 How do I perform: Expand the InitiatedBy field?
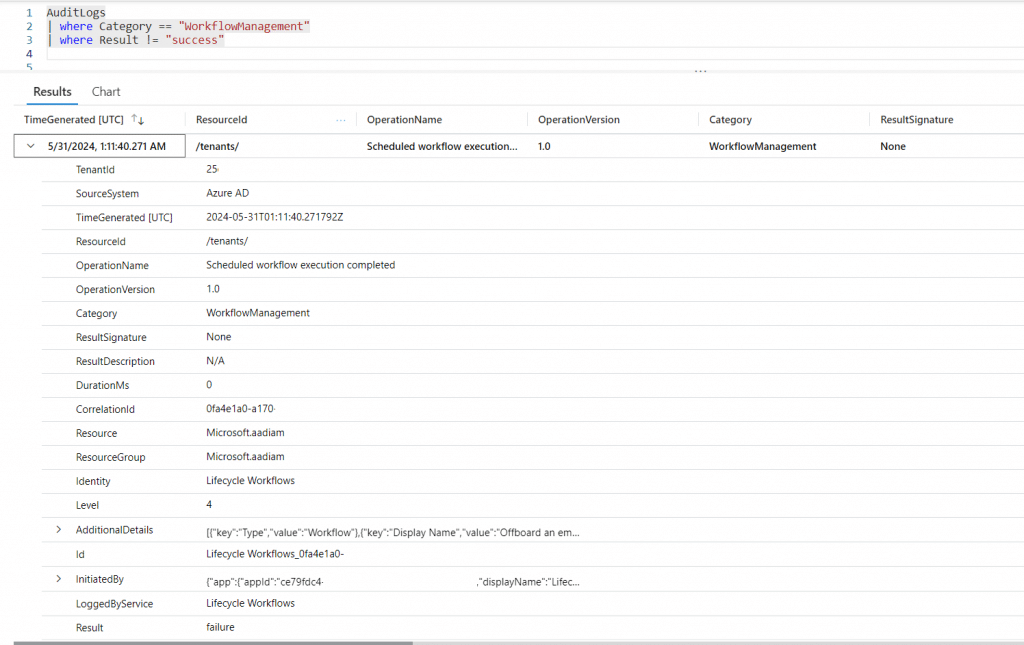click(x=59, y=579)
